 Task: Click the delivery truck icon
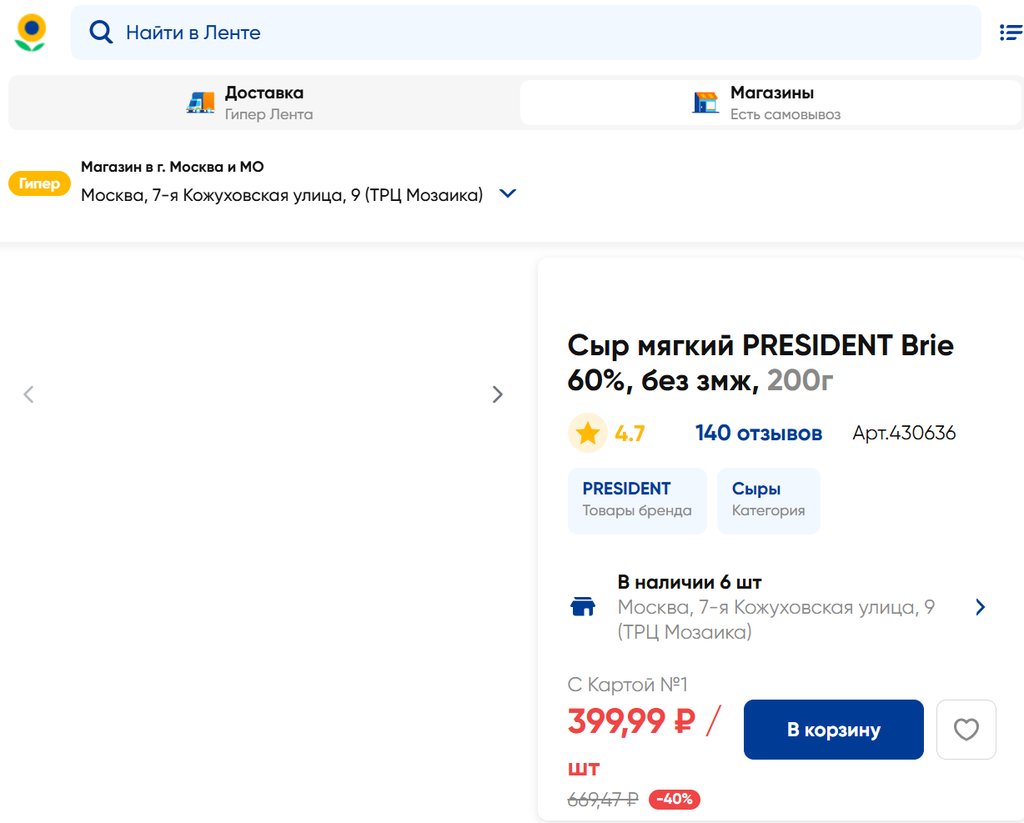201,102
